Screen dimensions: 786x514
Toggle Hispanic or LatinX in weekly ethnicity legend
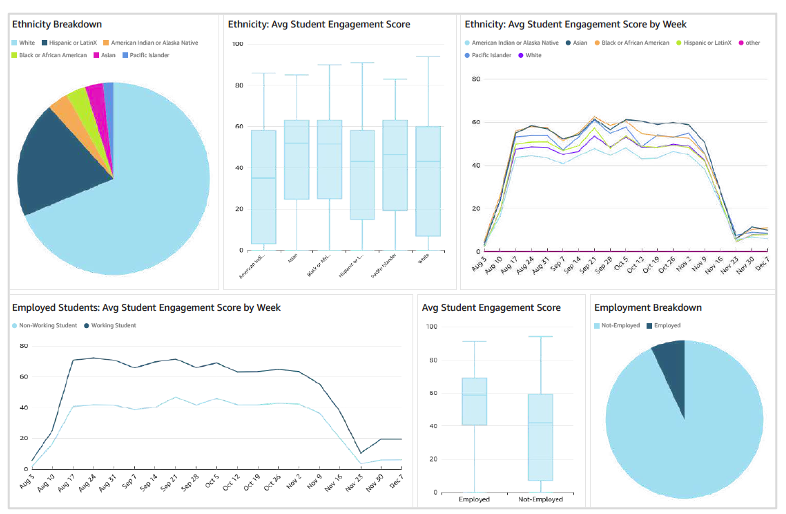pos(704,43)
